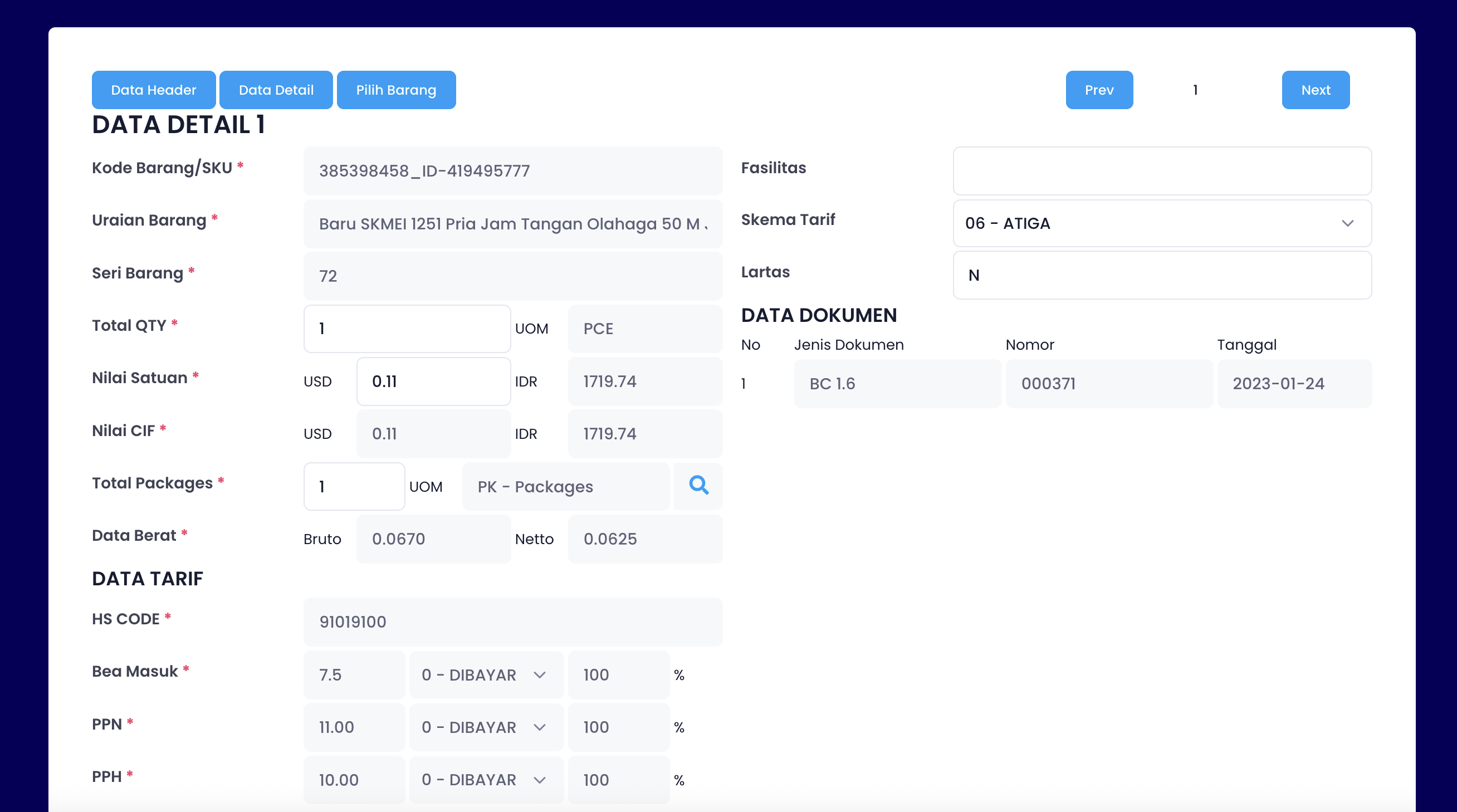Open the Data Detail tab
The height and width of the screenshot is (812, 1457).
click(276, 90)
